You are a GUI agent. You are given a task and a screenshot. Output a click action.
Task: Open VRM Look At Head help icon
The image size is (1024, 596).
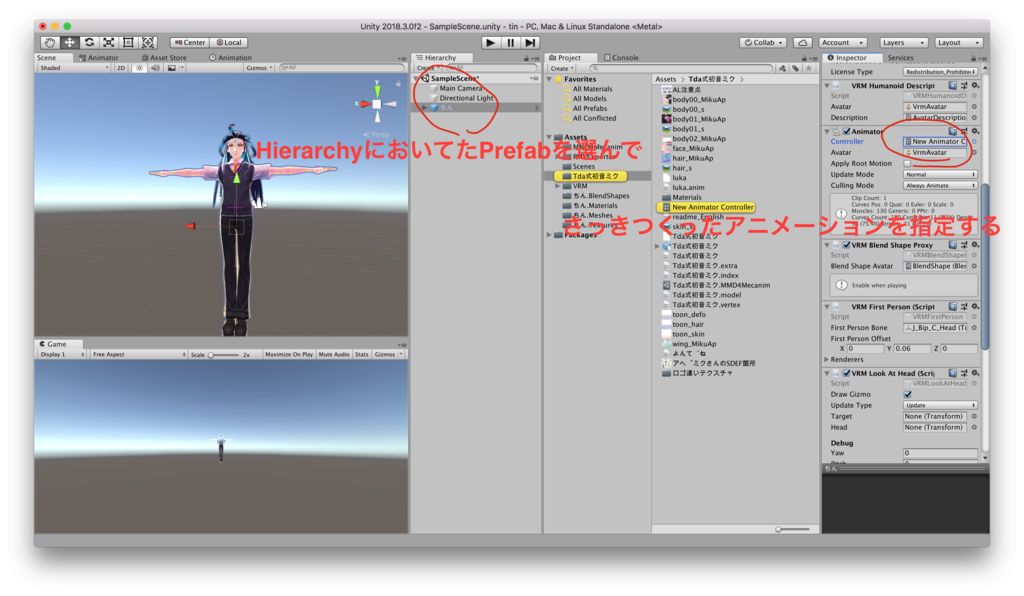click(x=953, y=373)
